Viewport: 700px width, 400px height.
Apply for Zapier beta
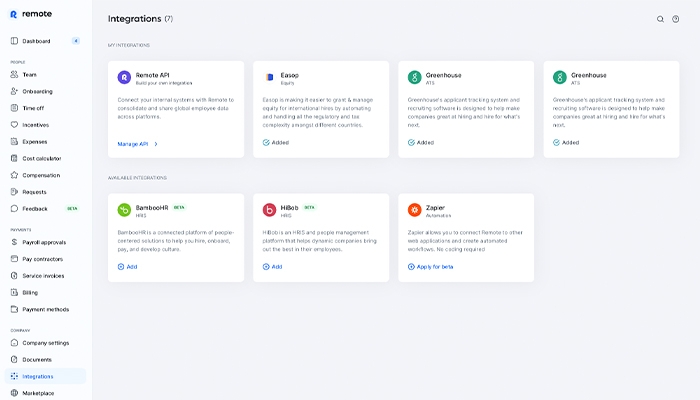[430, 267]
